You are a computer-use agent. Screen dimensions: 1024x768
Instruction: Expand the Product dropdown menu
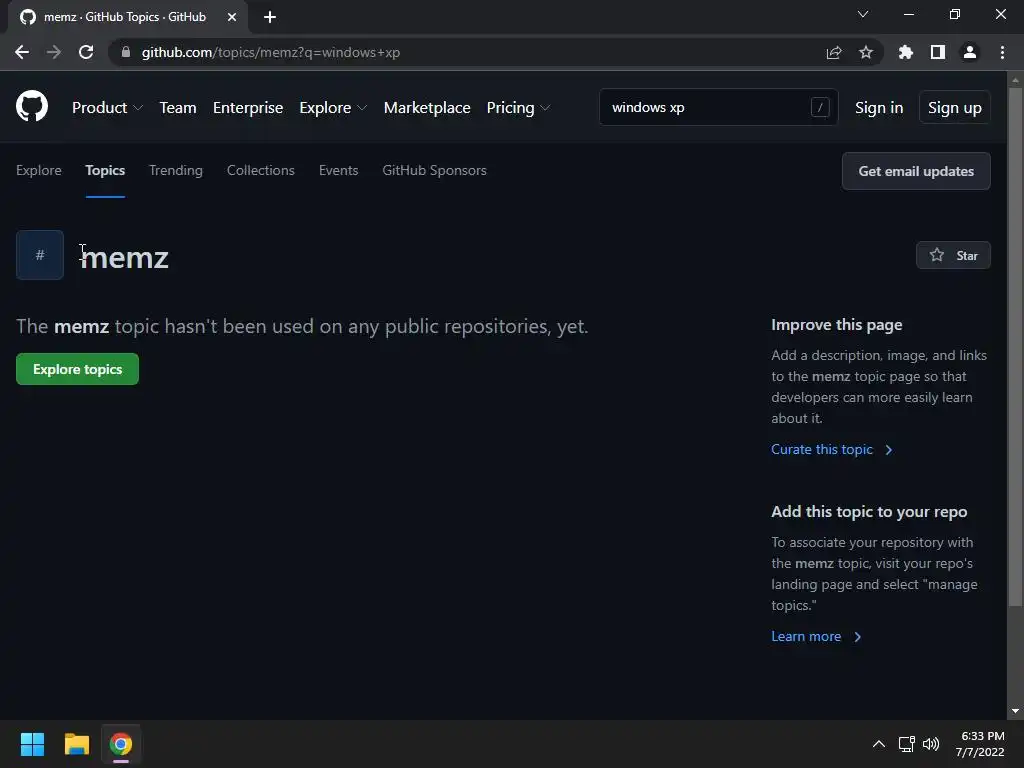click(x=107, y=108)
